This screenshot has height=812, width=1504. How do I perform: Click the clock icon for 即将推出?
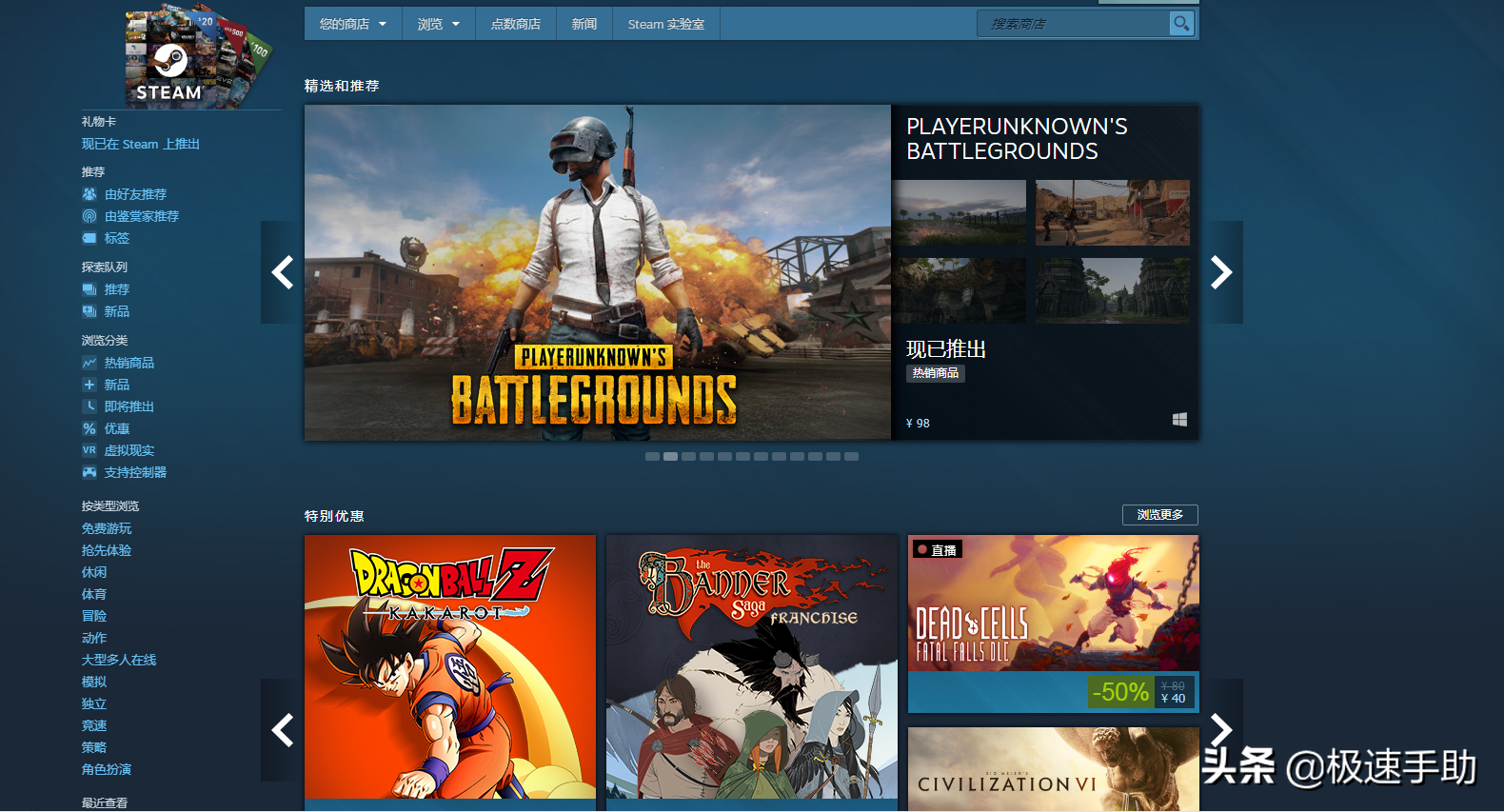[x=89, y=406]
